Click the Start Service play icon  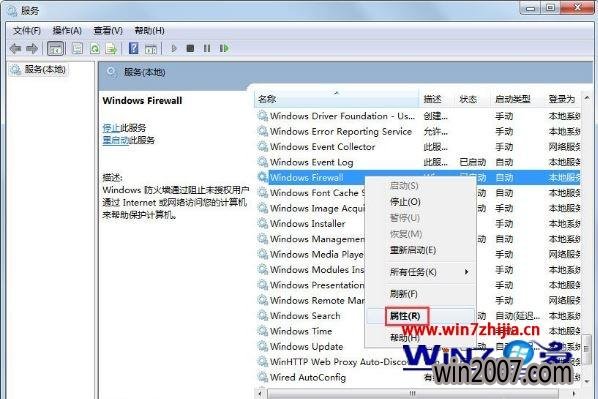[x=174, y=48]
